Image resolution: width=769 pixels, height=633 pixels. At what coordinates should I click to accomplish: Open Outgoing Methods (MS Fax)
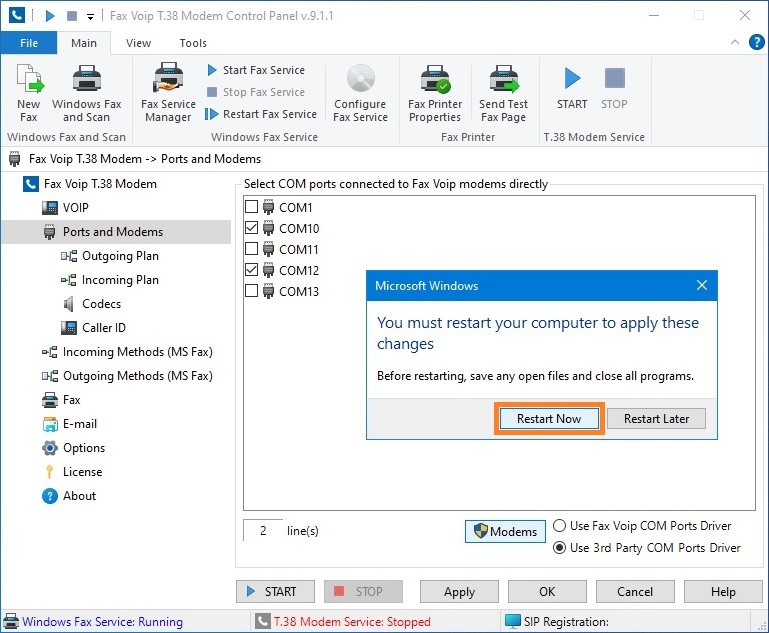(x=138, y=376)
